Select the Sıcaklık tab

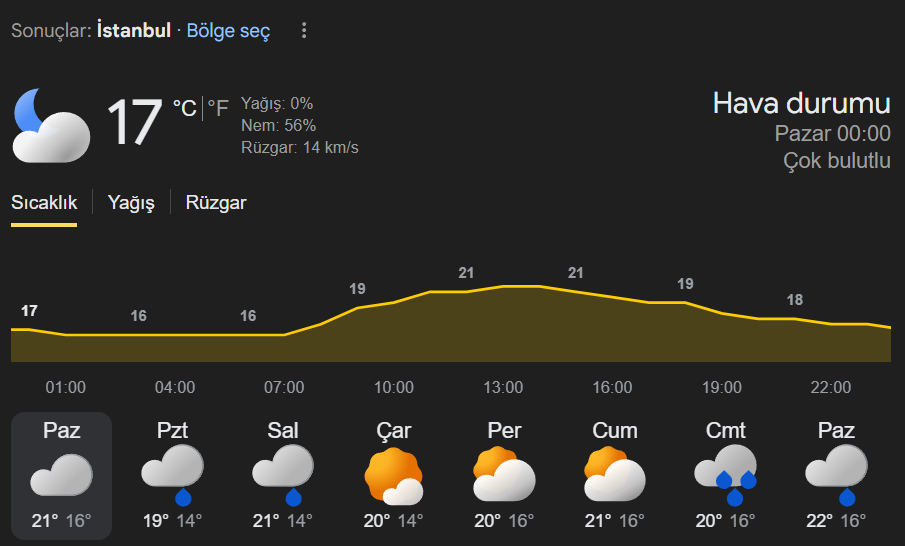44,203
